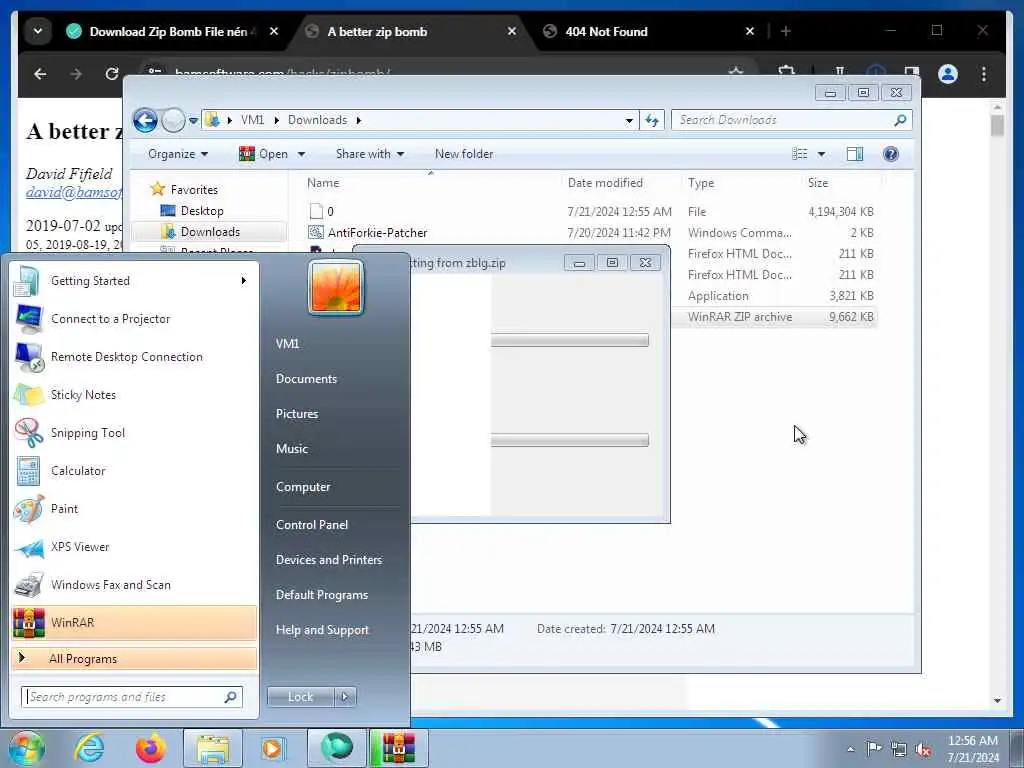Screen dimensions: 1024x768
Task: Launch Calculator from Start menu
Action: [x=134, y=471]
